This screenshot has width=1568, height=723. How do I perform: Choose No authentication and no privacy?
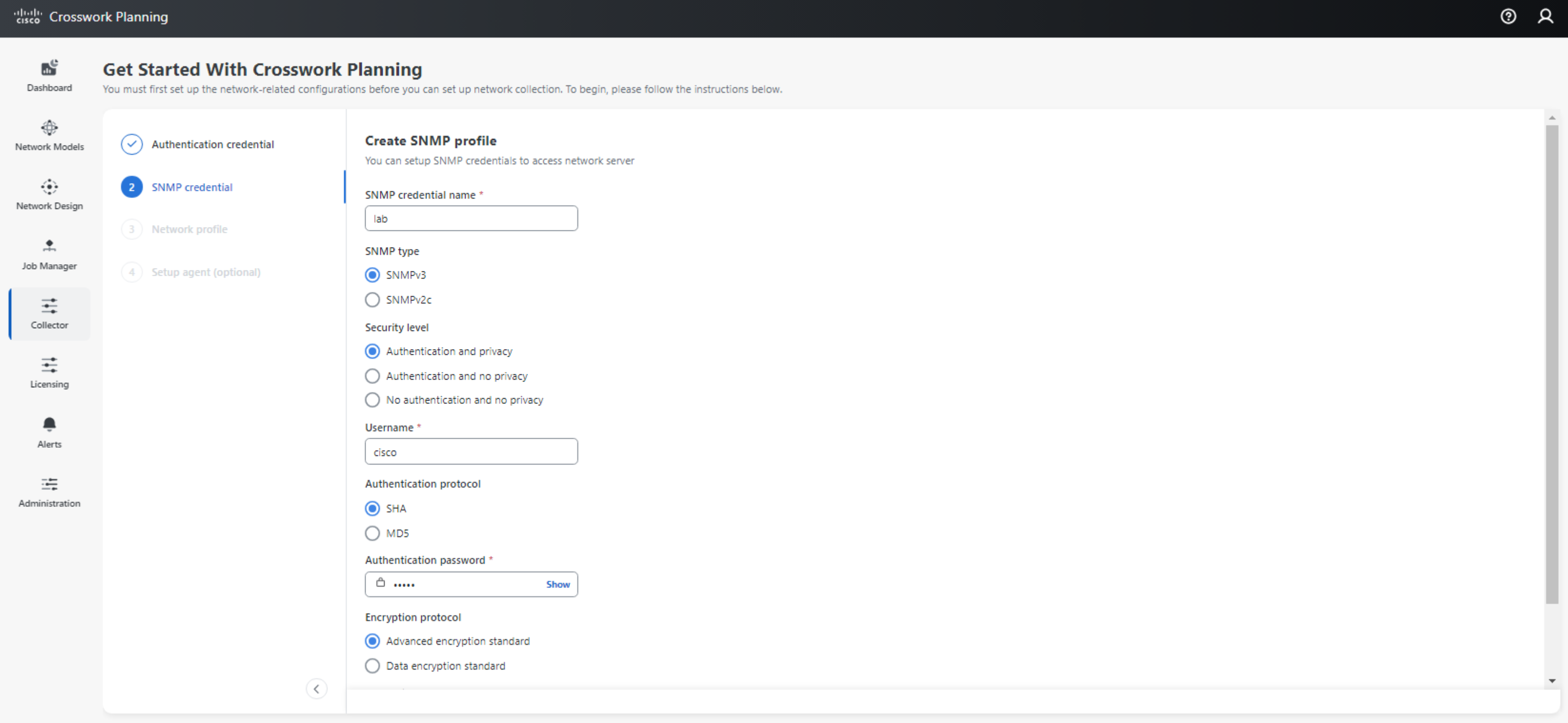click(372, 400)
